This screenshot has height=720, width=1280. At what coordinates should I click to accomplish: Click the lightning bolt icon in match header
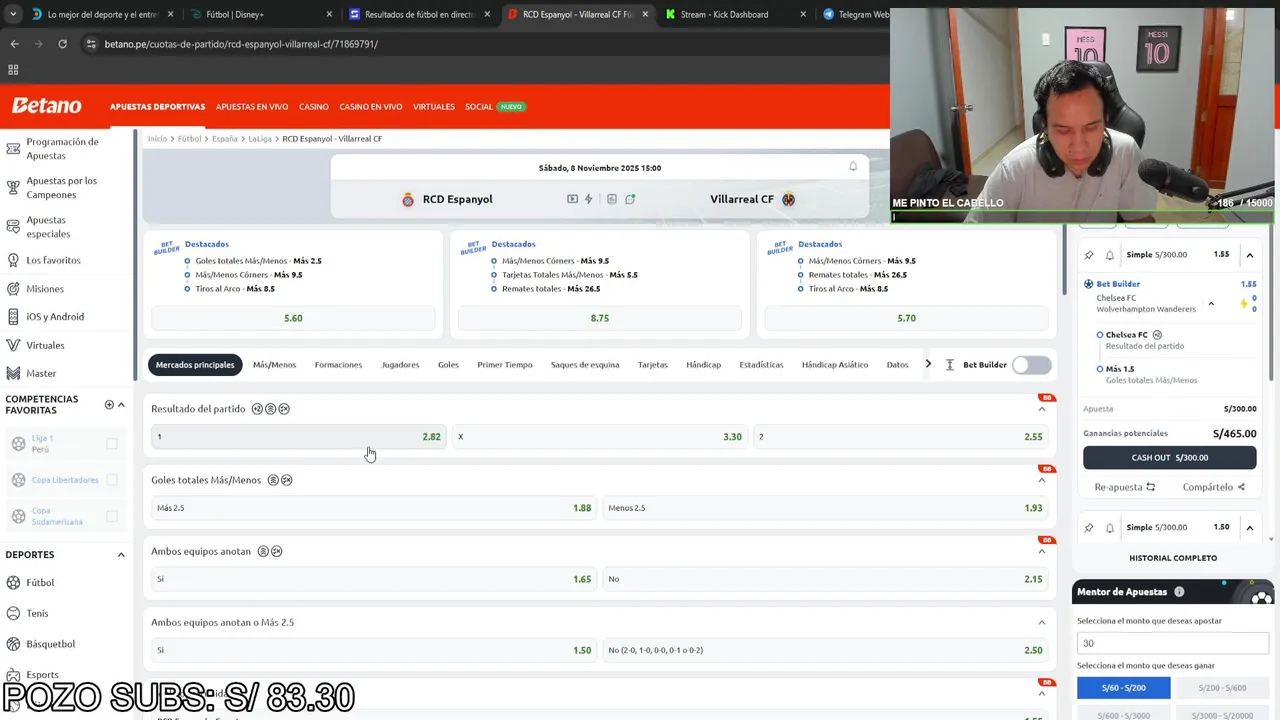pyautogui.click(x=589, y=199)
